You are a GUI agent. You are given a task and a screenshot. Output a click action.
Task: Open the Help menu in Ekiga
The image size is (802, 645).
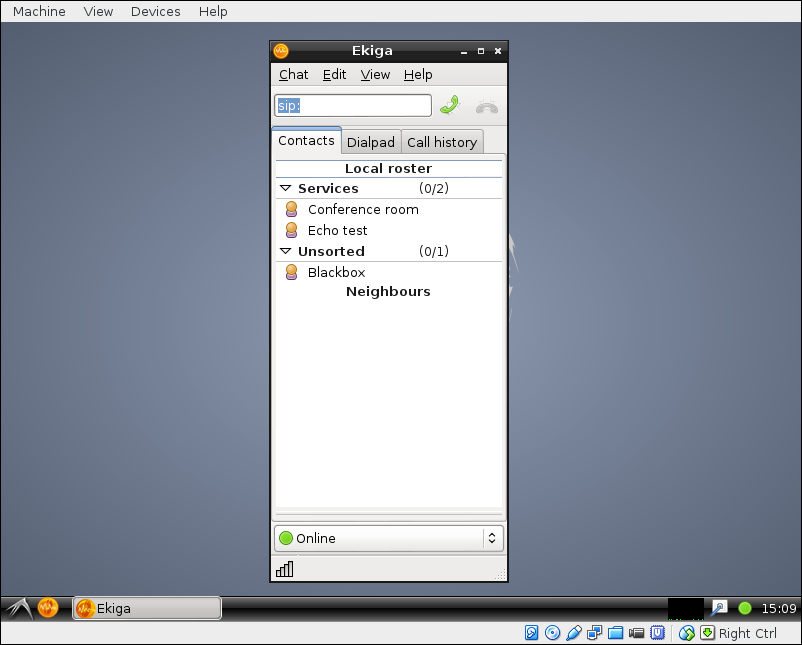[418, 75]
